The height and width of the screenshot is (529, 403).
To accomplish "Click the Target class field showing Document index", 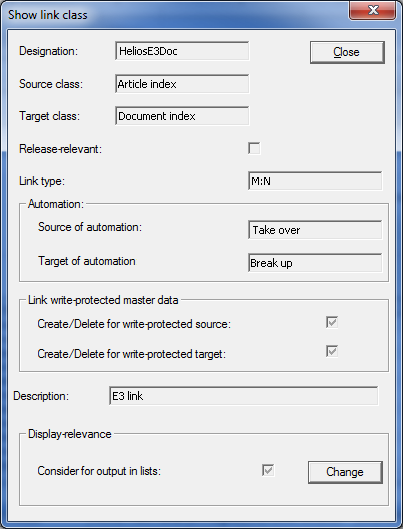I will [182, 116].
